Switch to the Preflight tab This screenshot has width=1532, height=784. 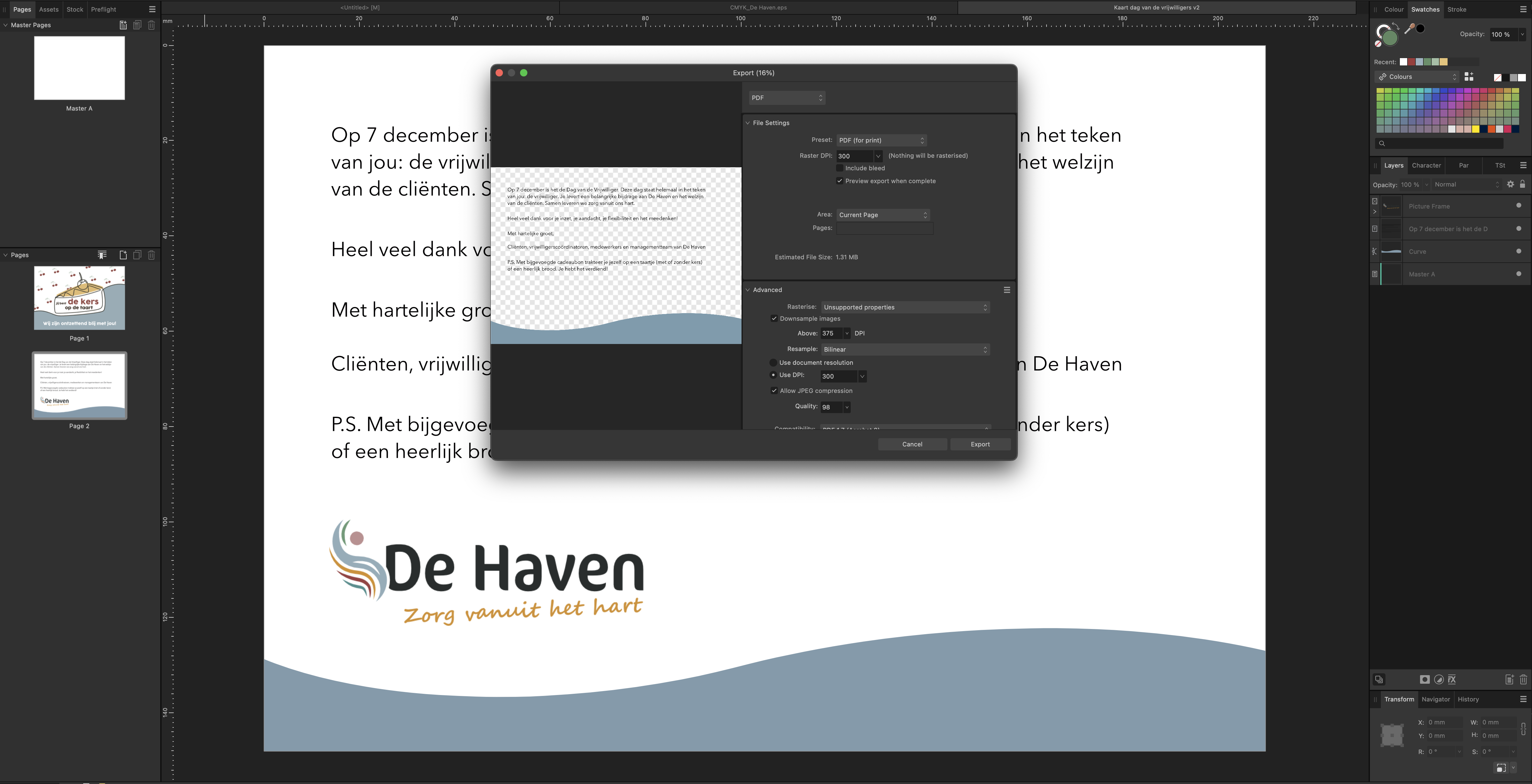coord(103,9)
